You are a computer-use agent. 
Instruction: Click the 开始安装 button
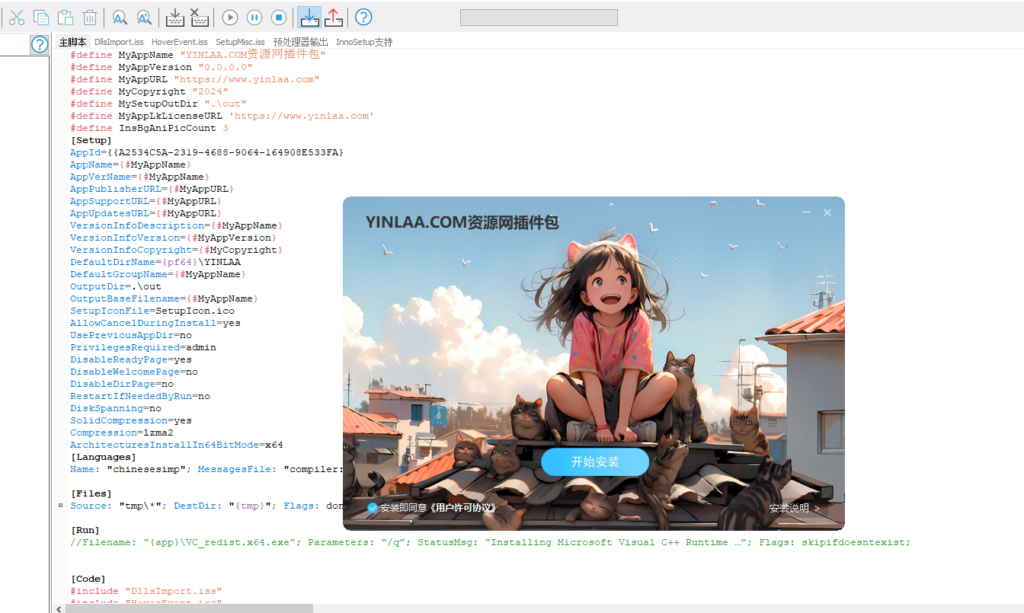(595, 462)
